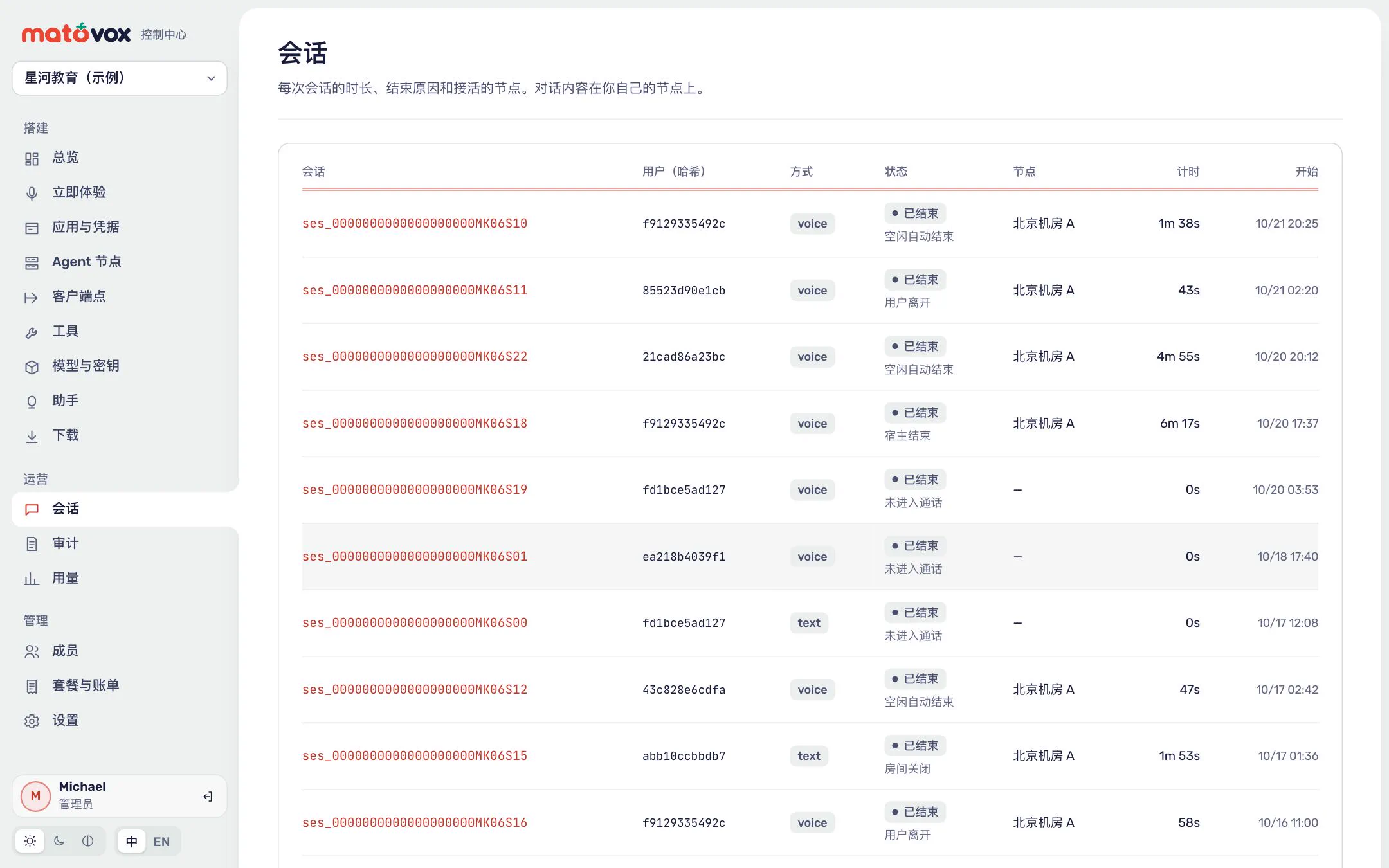Open the 用量 menu item
This screenshot has height=868, width=1389.
click(125, 579)
